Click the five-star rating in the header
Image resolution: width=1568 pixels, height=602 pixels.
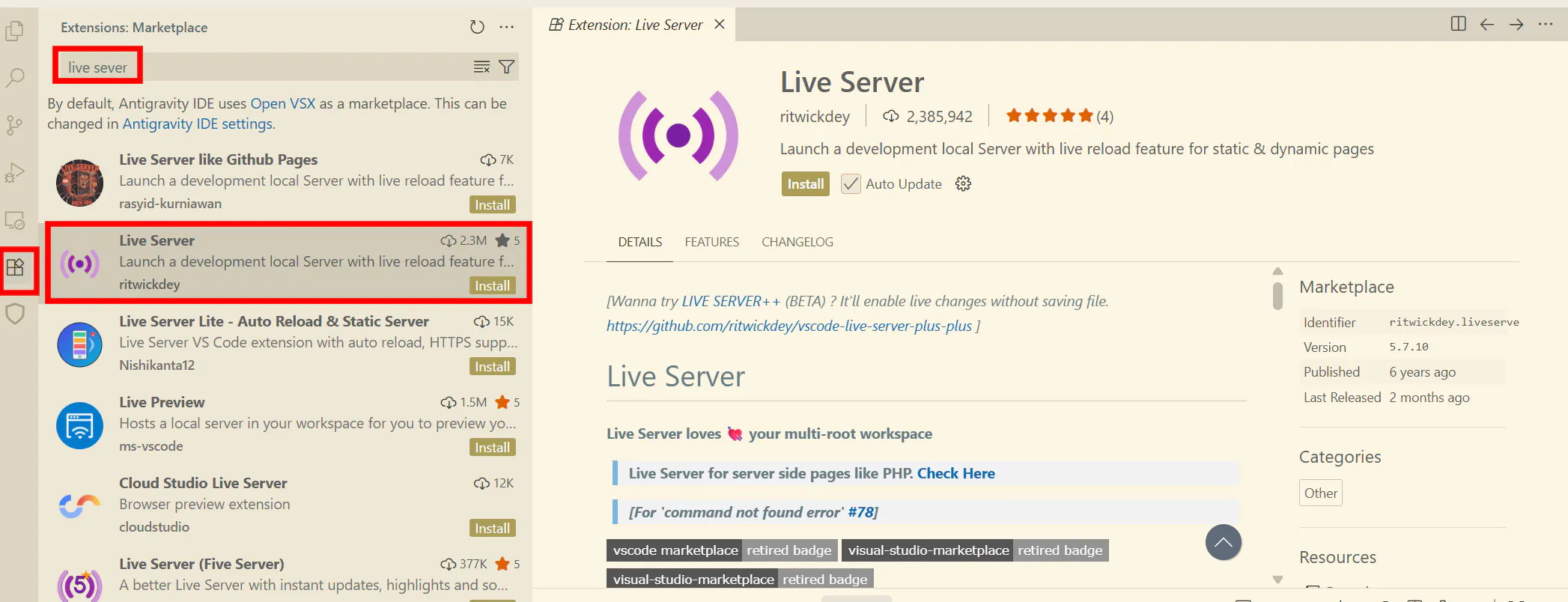coord(1050,115)
